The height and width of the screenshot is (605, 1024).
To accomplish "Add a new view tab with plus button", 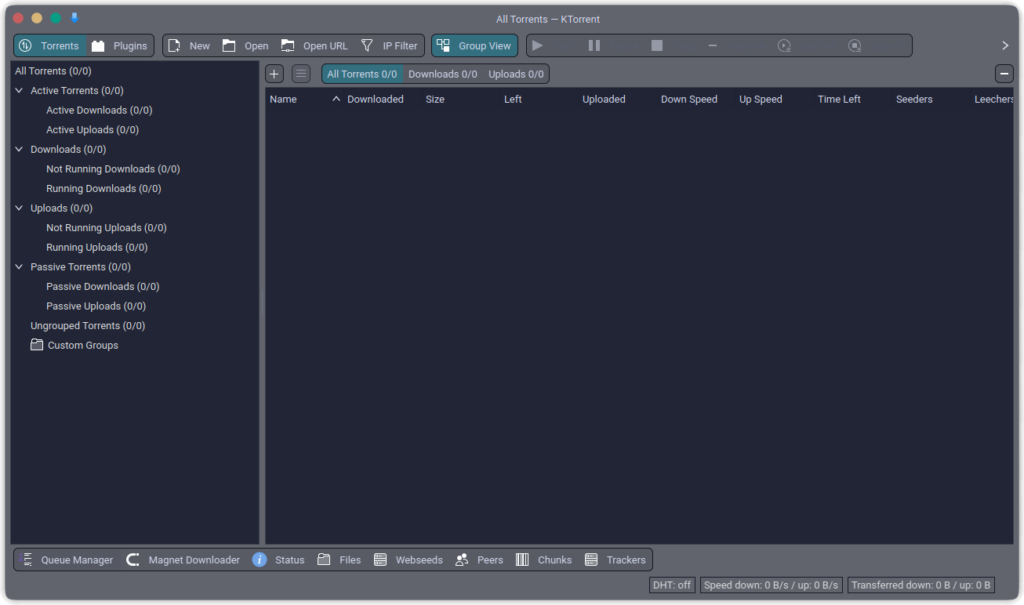I will (274, 74).
